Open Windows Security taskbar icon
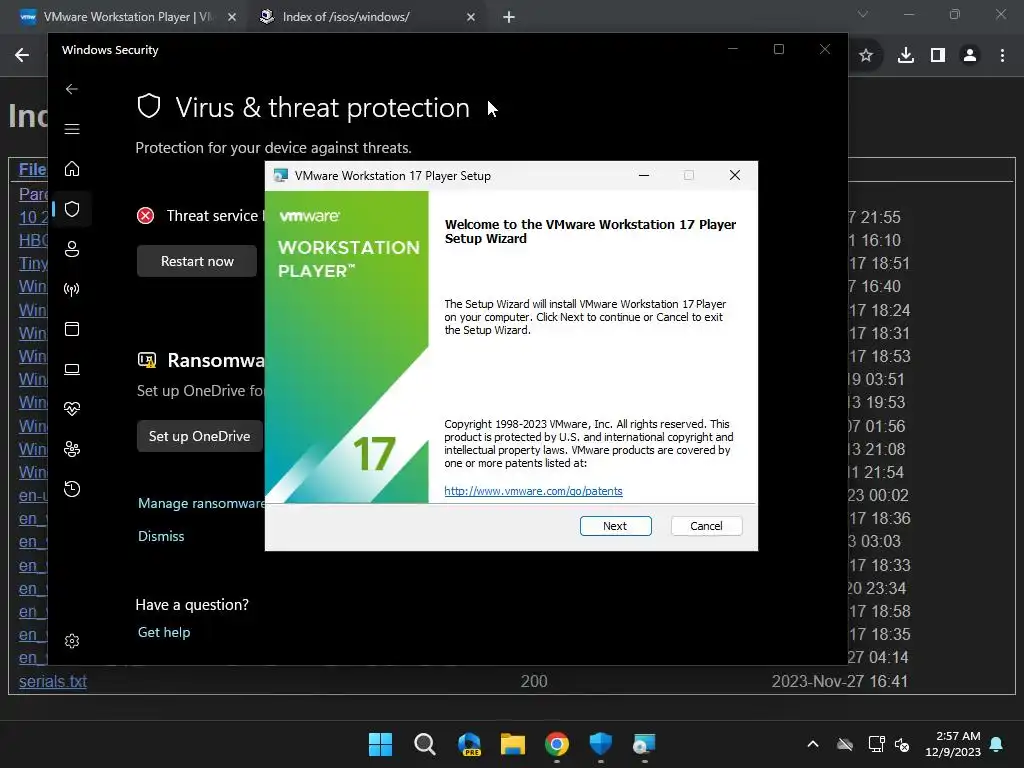1024x768 pixels. click(x=601, y=744)
